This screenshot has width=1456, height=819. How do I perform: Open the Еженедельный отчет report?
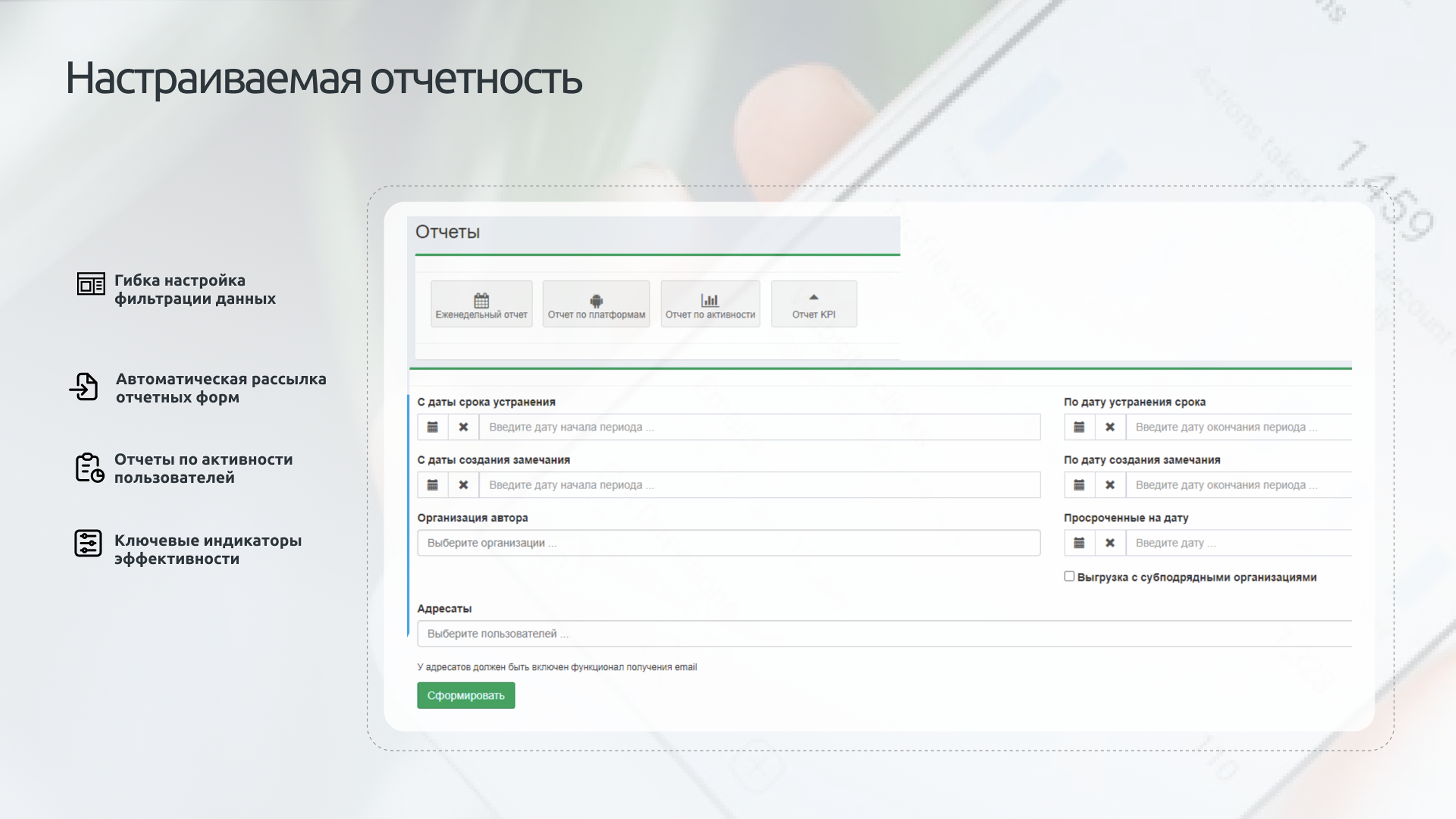481,303
